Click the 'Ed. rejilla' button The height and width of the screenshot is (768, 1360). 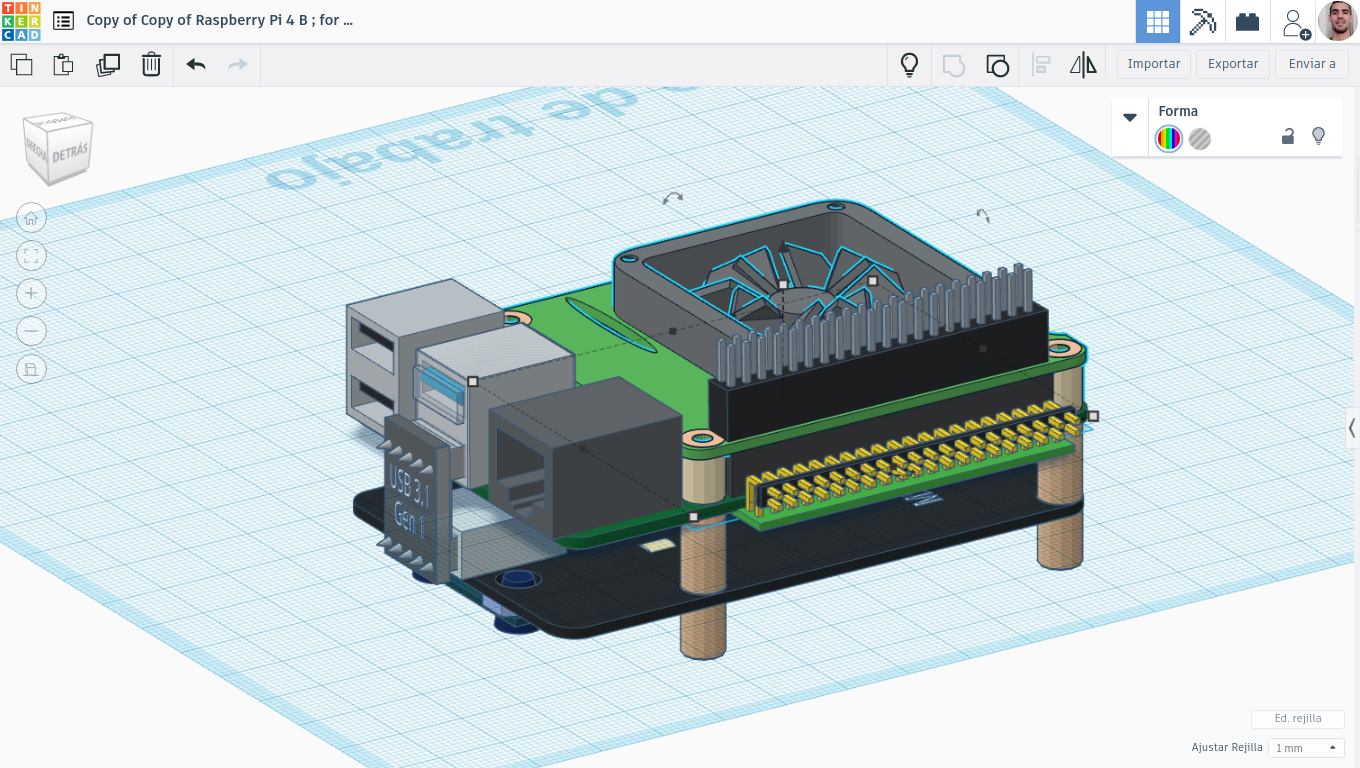click(1298, 719)
